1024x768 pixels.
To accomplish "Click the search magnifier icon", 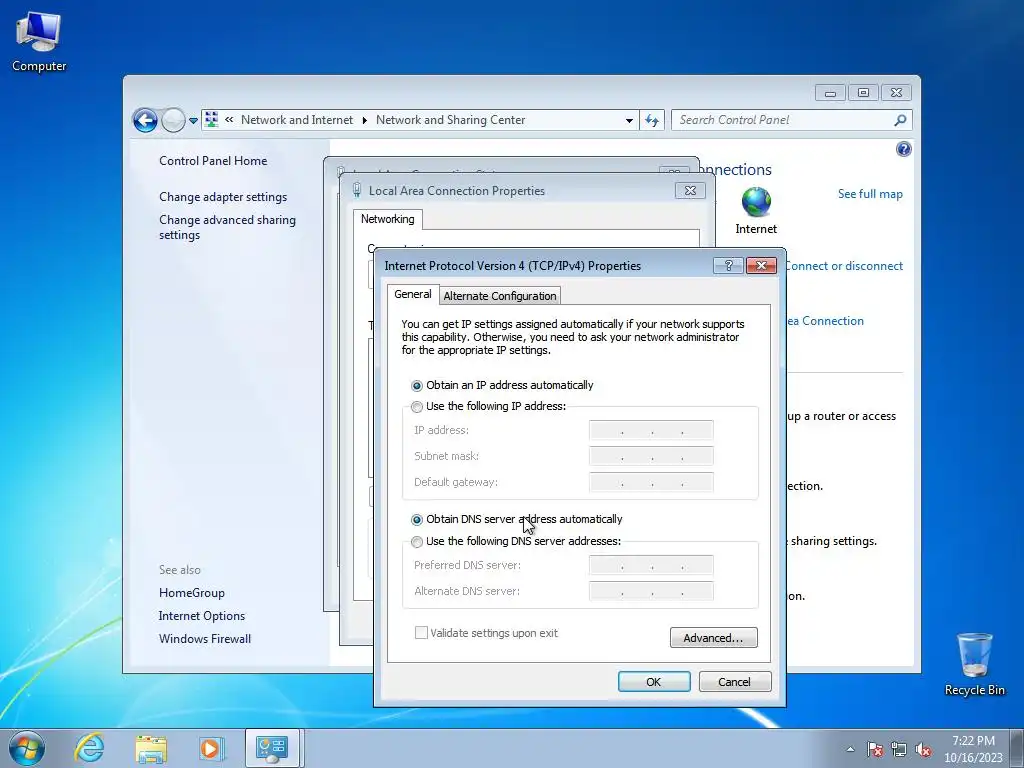I will coord(901,120).
